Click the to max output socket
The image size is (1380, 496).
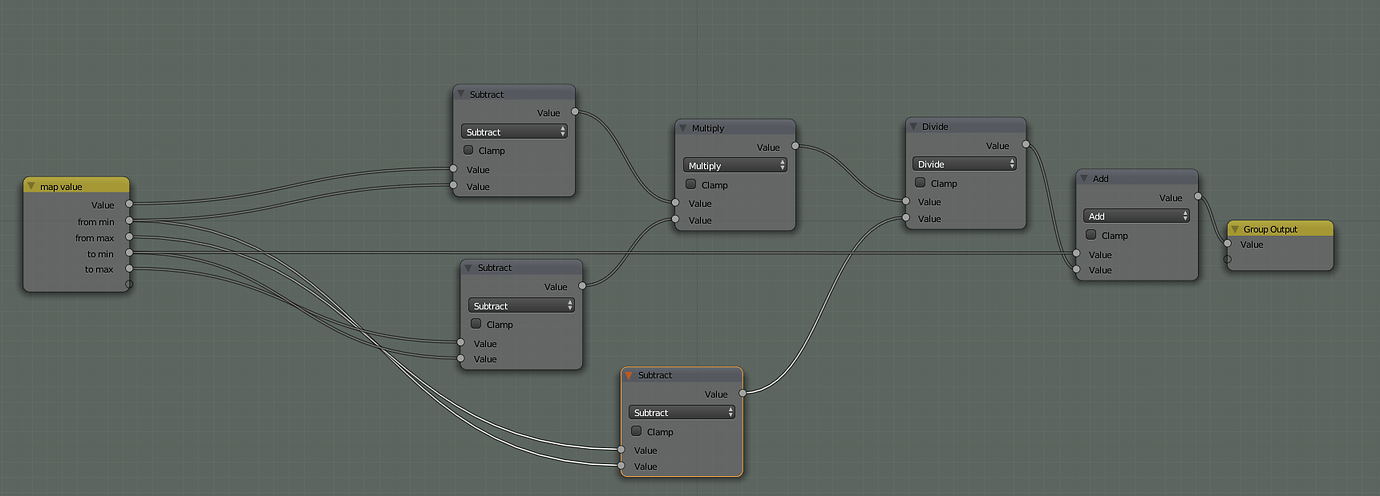pyautogui.click(x=129, y=268)
